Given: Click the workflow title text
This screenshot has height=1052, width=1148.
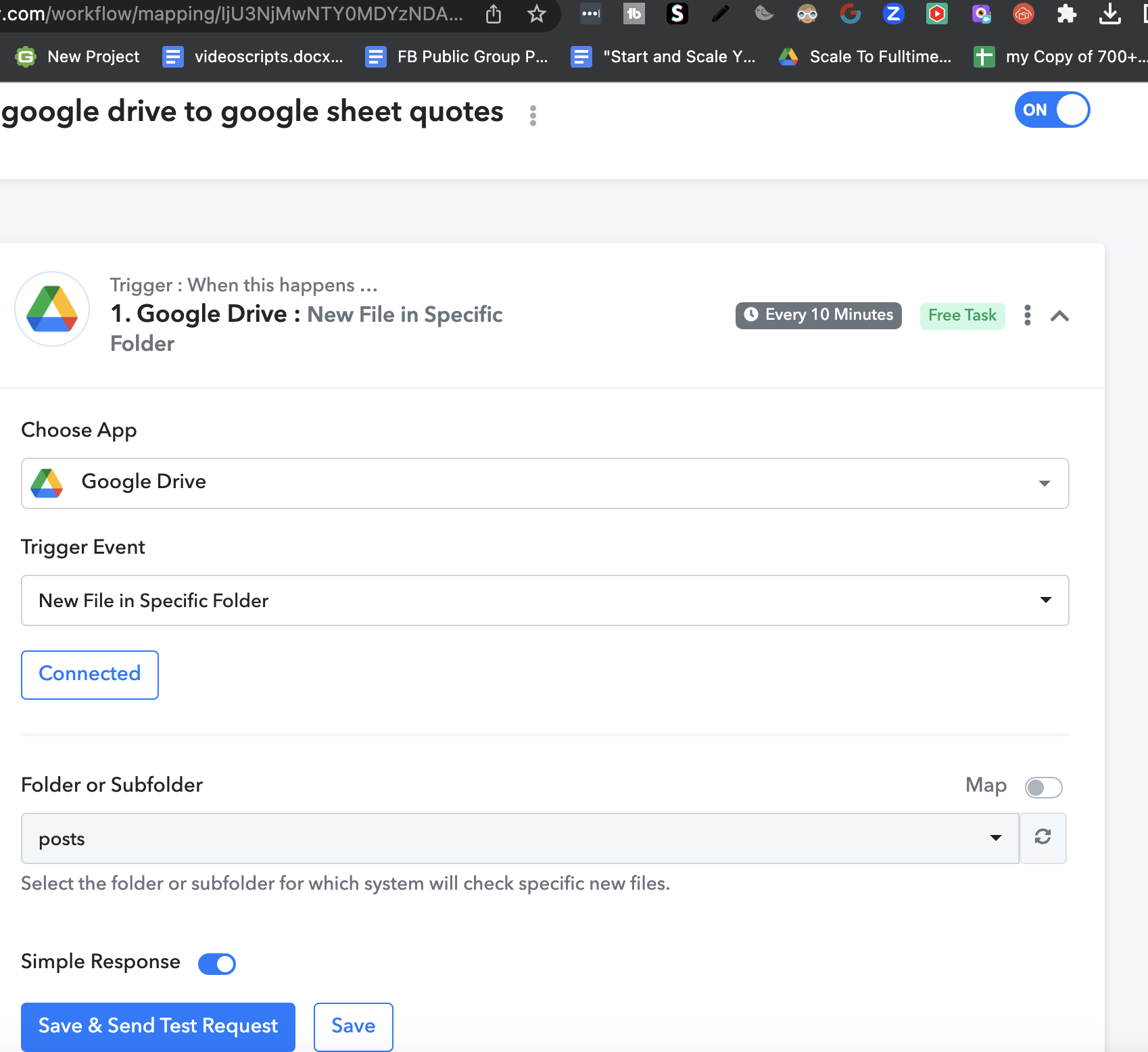Looking at the screenshot, I should point(252,112).
